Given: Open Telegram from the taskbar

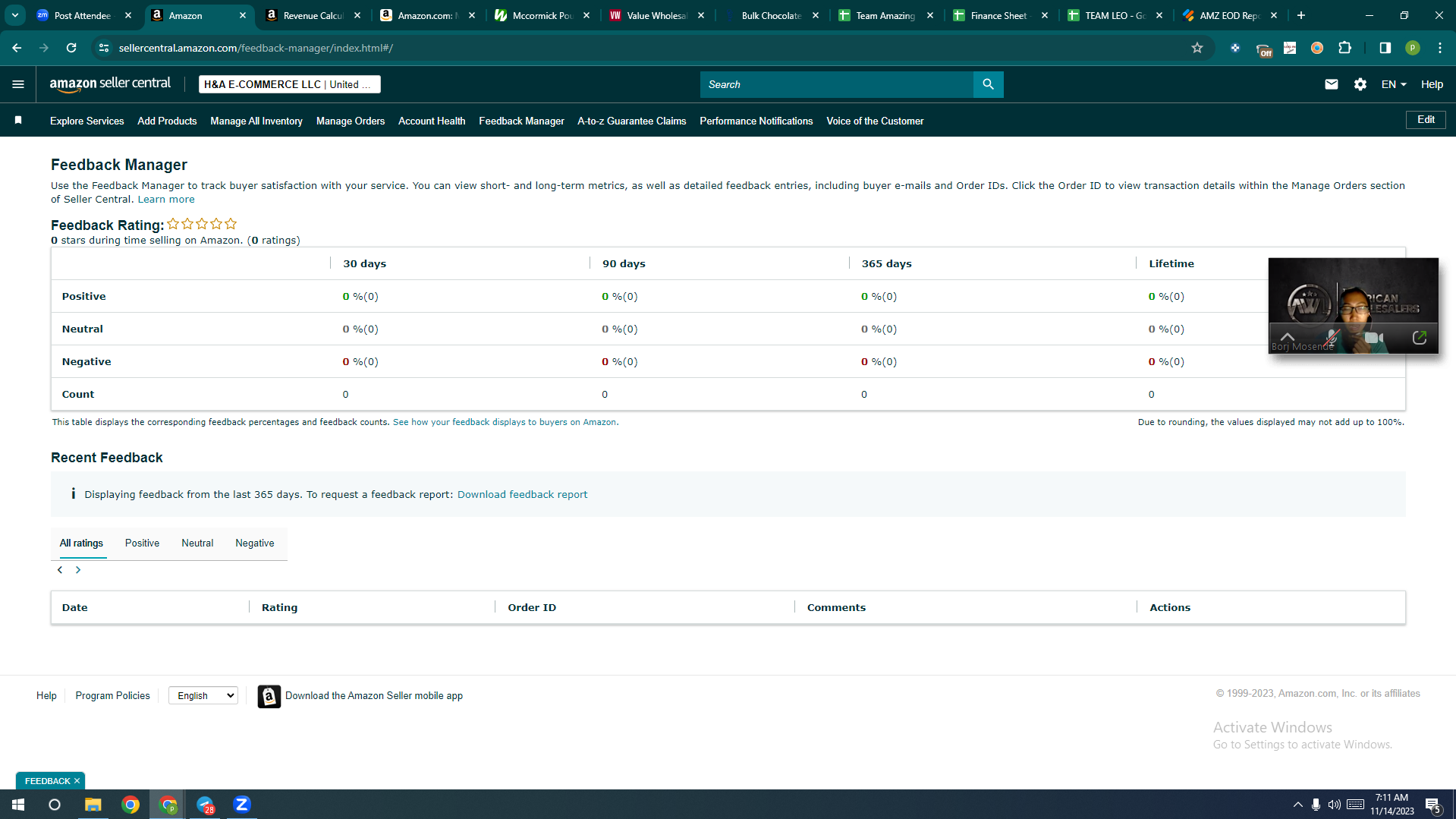Looking at the screenshot, I should pyautogui.click(x=205, y=805).
